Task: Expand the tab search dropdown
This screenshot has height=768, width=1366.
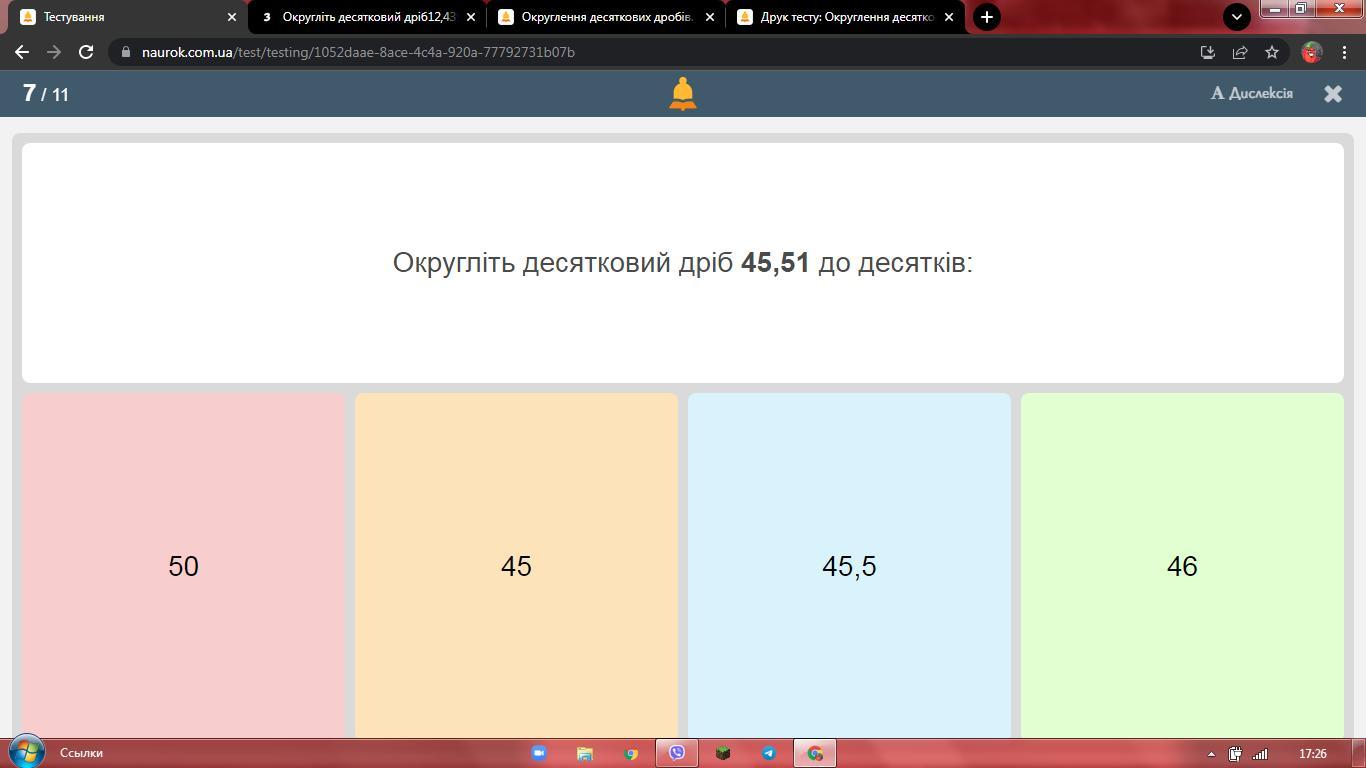Action: 1237,17
